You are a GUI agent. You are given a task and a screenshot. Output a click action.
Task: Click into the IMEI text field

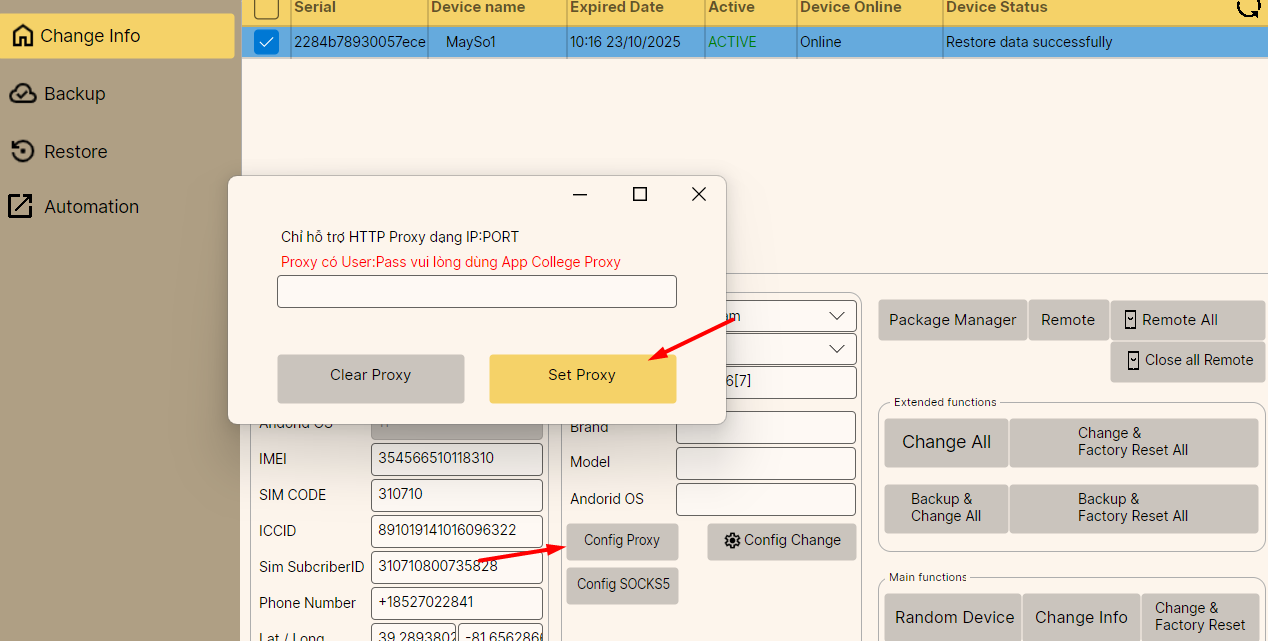456,459
